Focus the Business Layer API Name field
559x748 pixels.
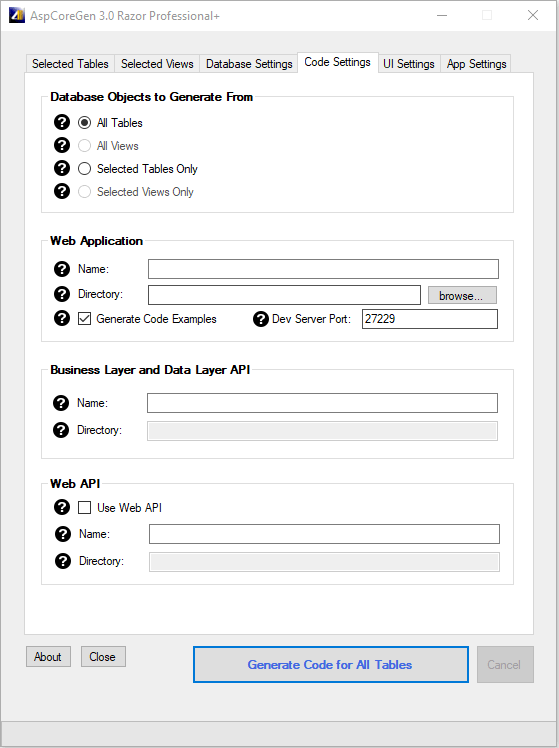pyautogui.click(x=322, y=403)
